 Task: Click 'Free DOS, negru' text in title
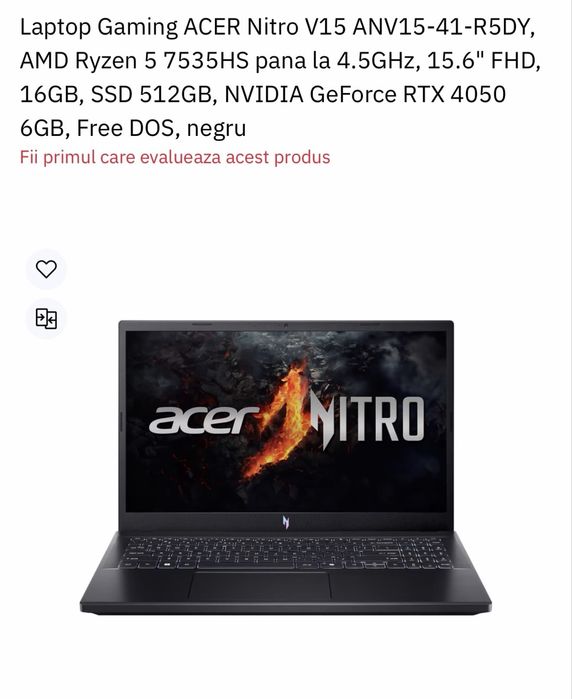[161, 128]
